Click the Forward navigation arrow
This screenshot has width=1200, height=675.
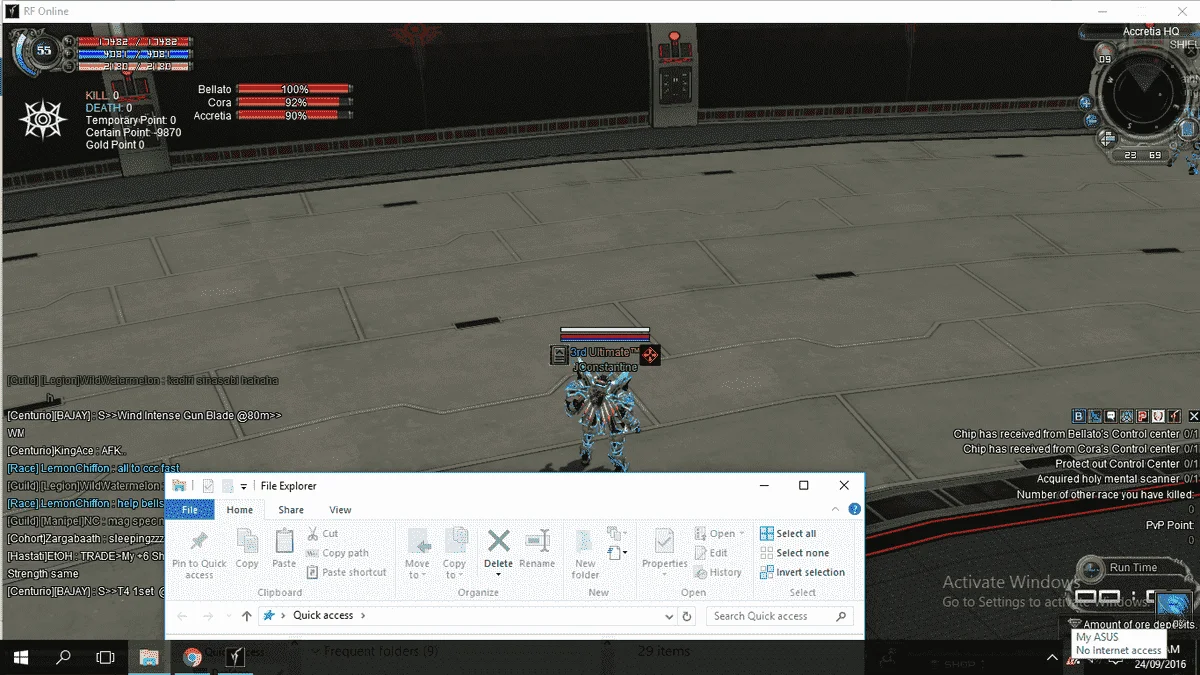tap(208, 616)
